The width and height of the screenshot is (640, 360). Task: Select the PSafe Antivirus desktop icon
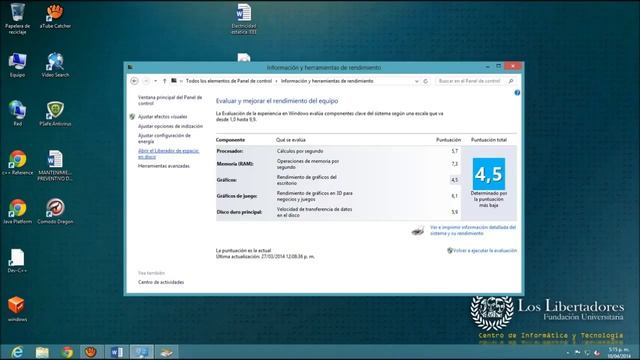[x=55, y=113]
